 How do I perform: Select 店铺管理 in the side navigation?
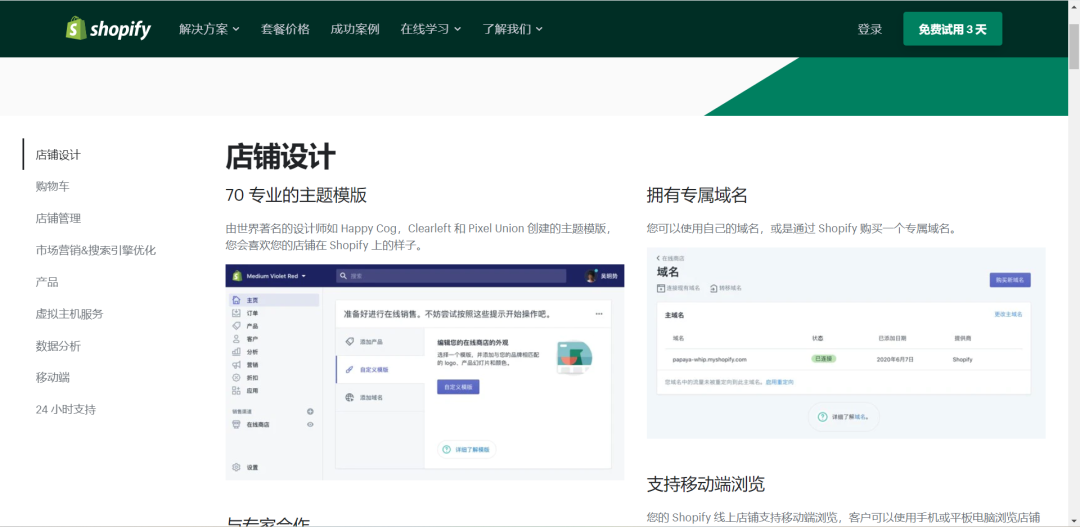pos(59,218)
